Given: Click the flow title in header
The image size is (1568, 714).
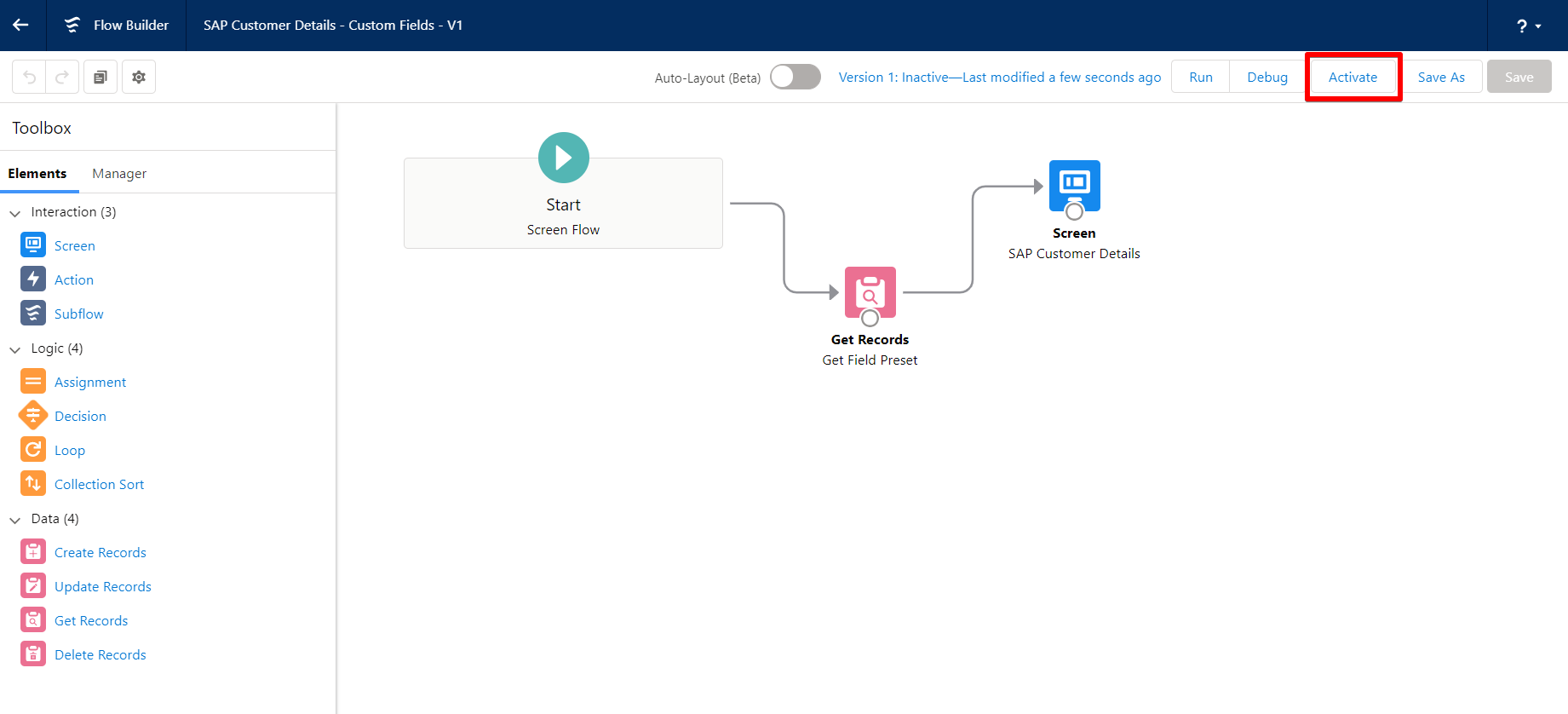Looking at the screenshot, I should [333, 25].
